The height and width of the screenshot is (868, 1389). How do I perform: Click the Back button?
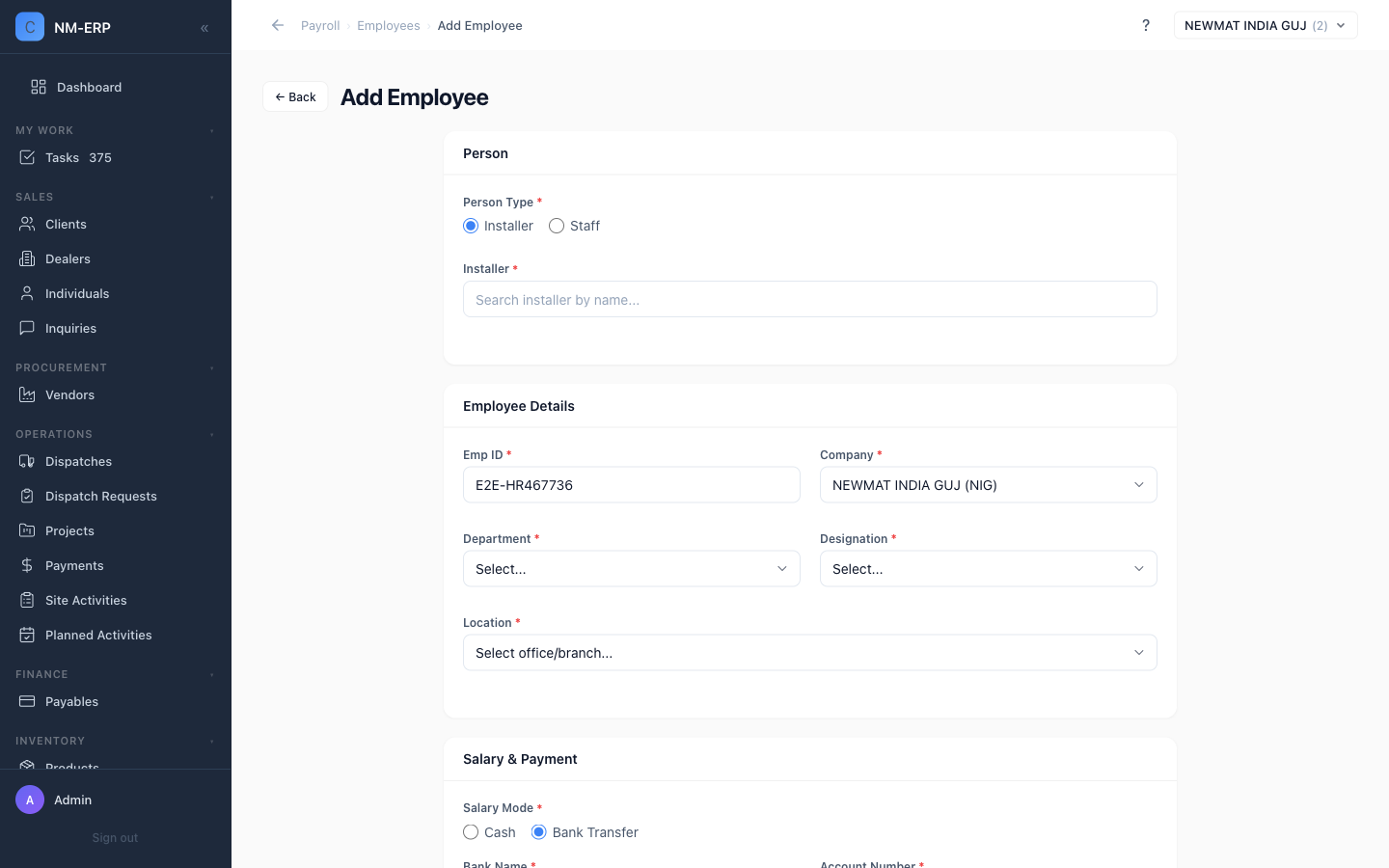tap(295, 96)
